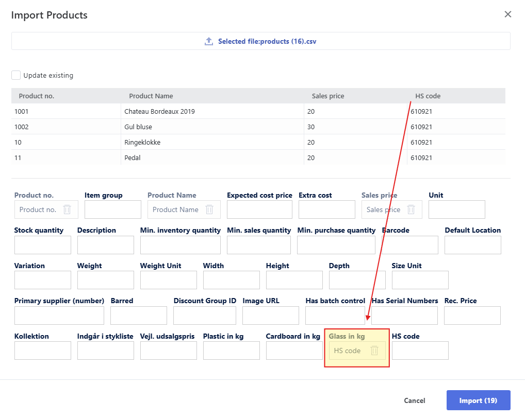Focus the Expected cost price field
The image size is (525, 420).
(x=259, y=210)
